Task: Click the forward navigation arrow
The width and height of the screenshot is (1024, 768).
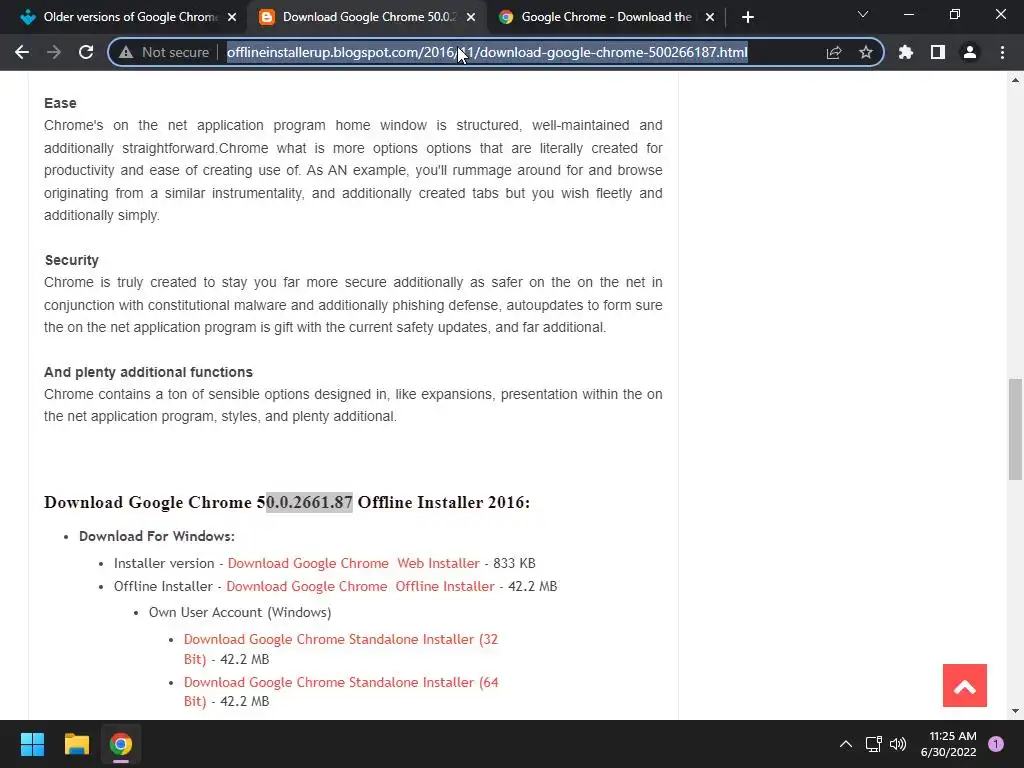Action: coord(54,52)
